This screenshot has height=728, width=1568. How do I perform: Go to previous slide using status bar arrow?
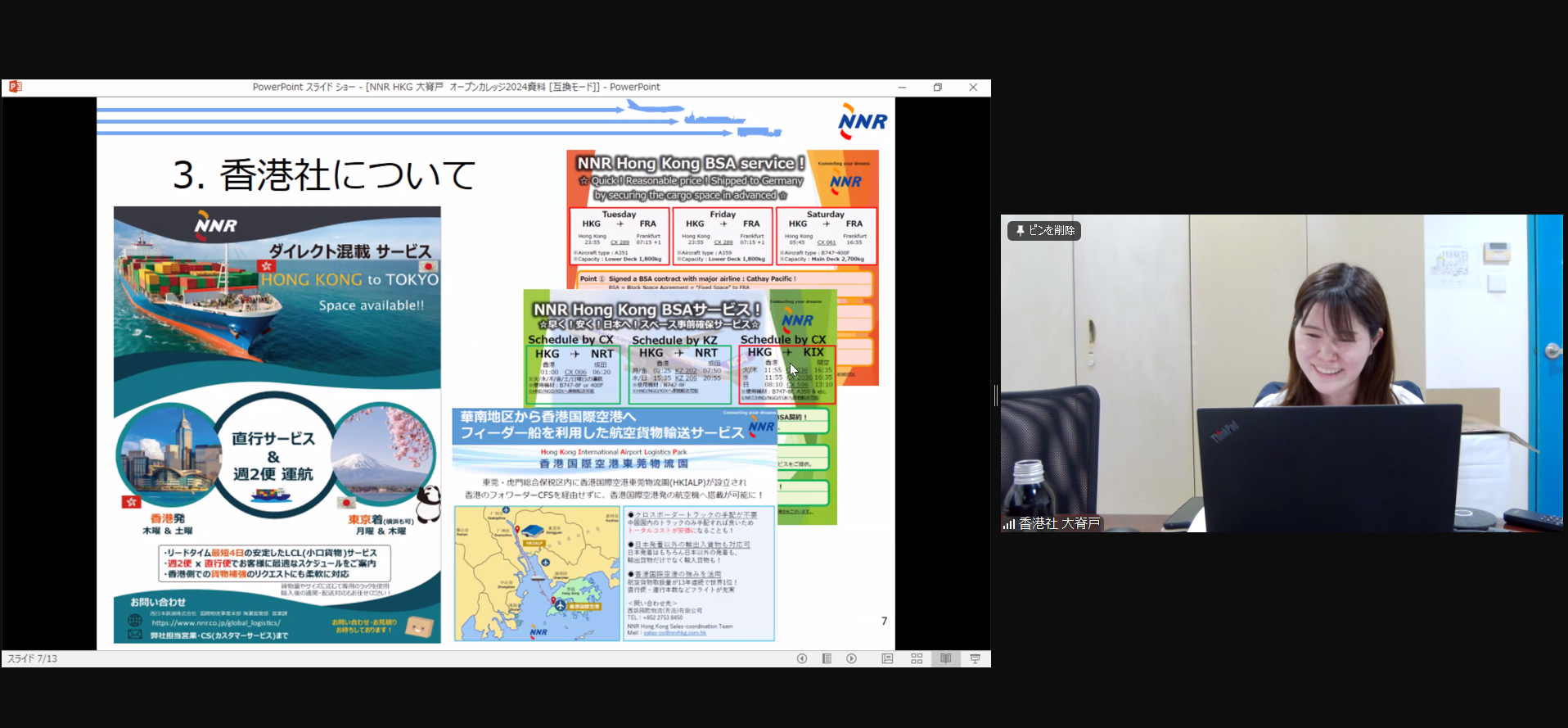[x=802, y=658]
